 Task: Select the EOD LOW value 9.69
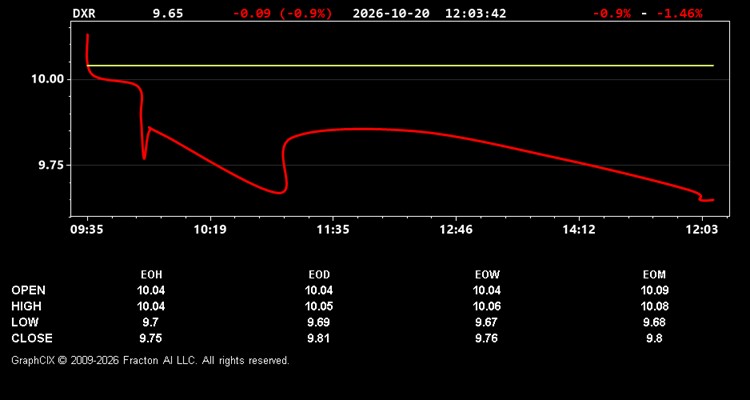(x=319, y=322)
